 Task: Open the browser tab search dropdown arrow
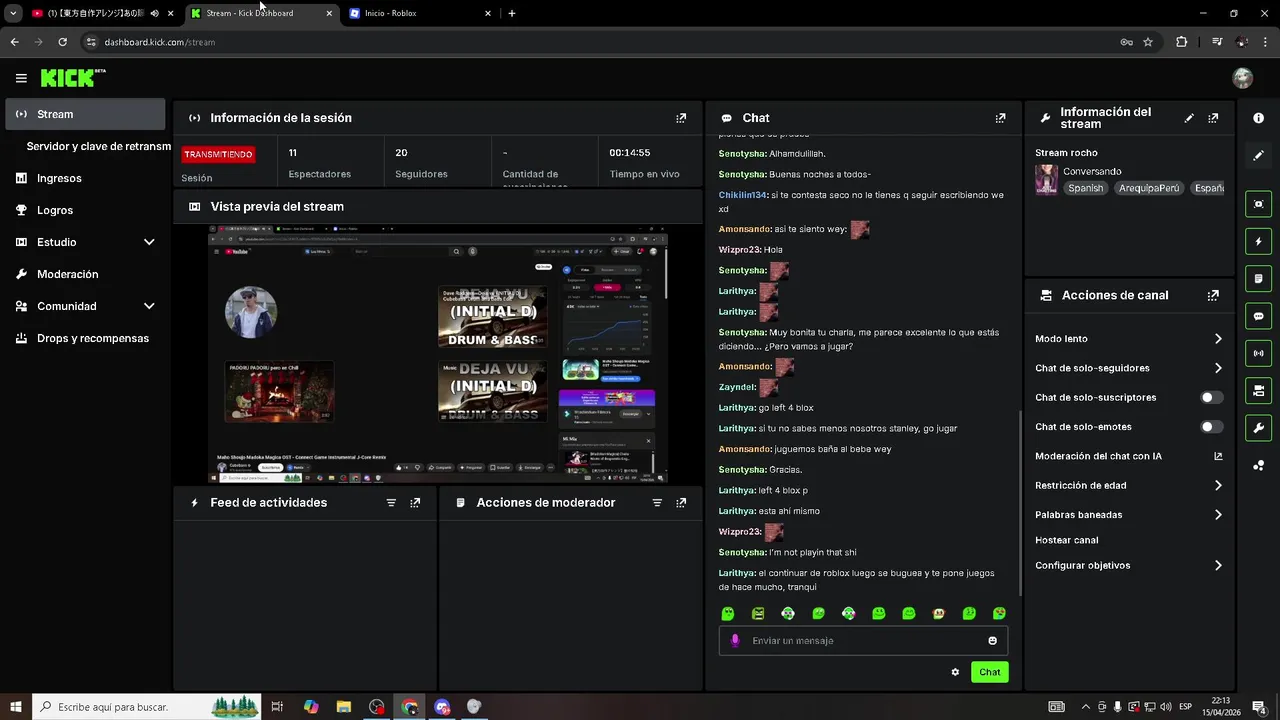coord(13,13)
